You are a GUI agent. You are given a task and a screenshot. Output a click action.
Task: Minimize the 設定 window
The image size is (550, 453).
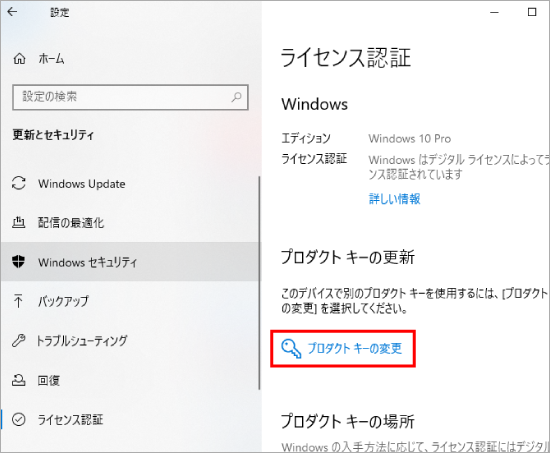(494, 12)
